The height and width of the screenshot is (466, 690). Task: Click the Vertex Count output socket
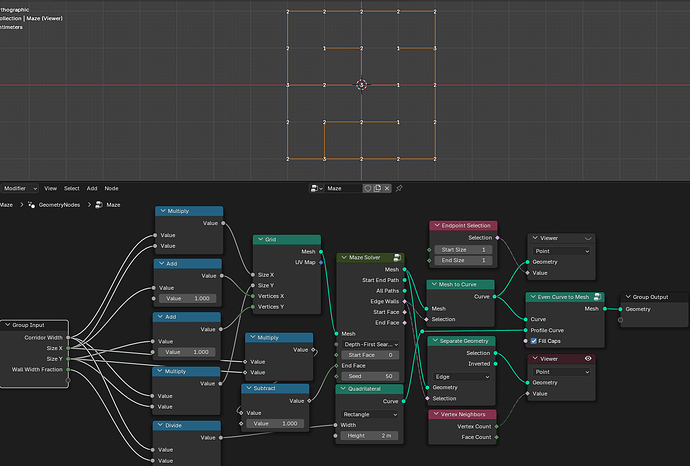[496, 426]
